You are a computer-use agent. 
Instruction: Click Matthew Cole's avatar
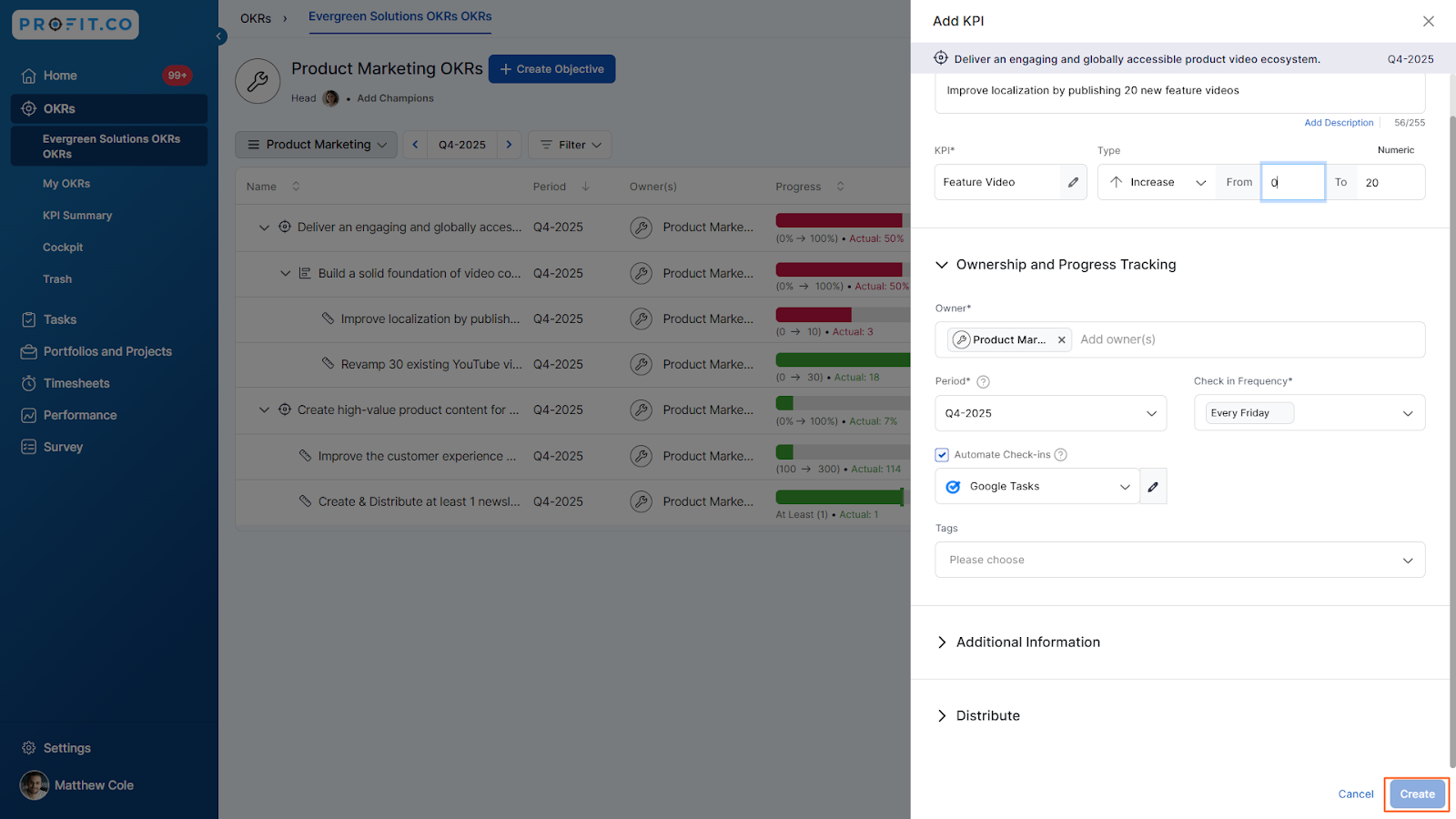click(35, 785)
